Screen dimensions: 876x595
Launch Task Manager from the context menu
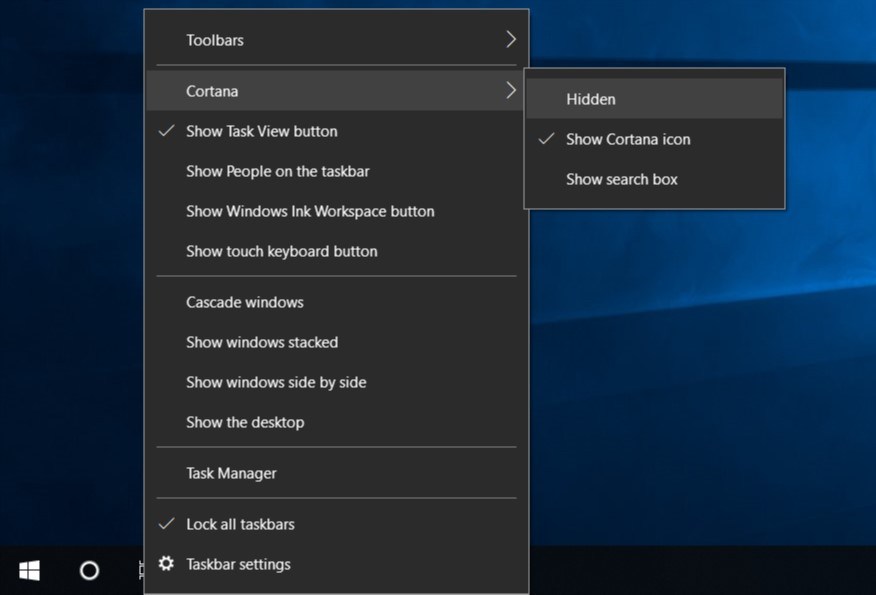(x=231, y=473)
